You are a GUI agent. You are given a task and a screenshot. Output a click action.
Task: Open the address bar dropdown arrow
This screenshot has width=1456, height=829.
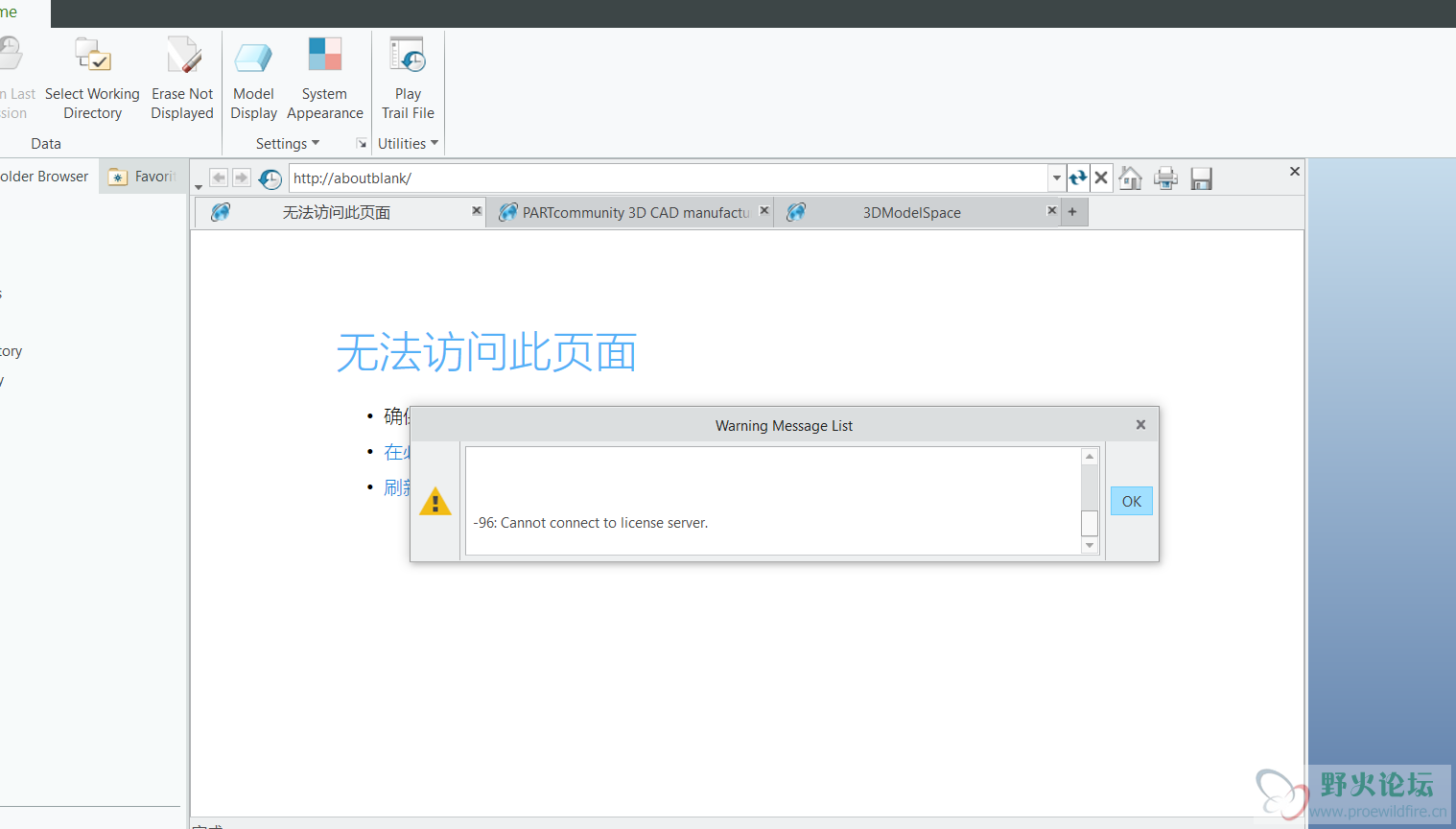coord(1056,178)
